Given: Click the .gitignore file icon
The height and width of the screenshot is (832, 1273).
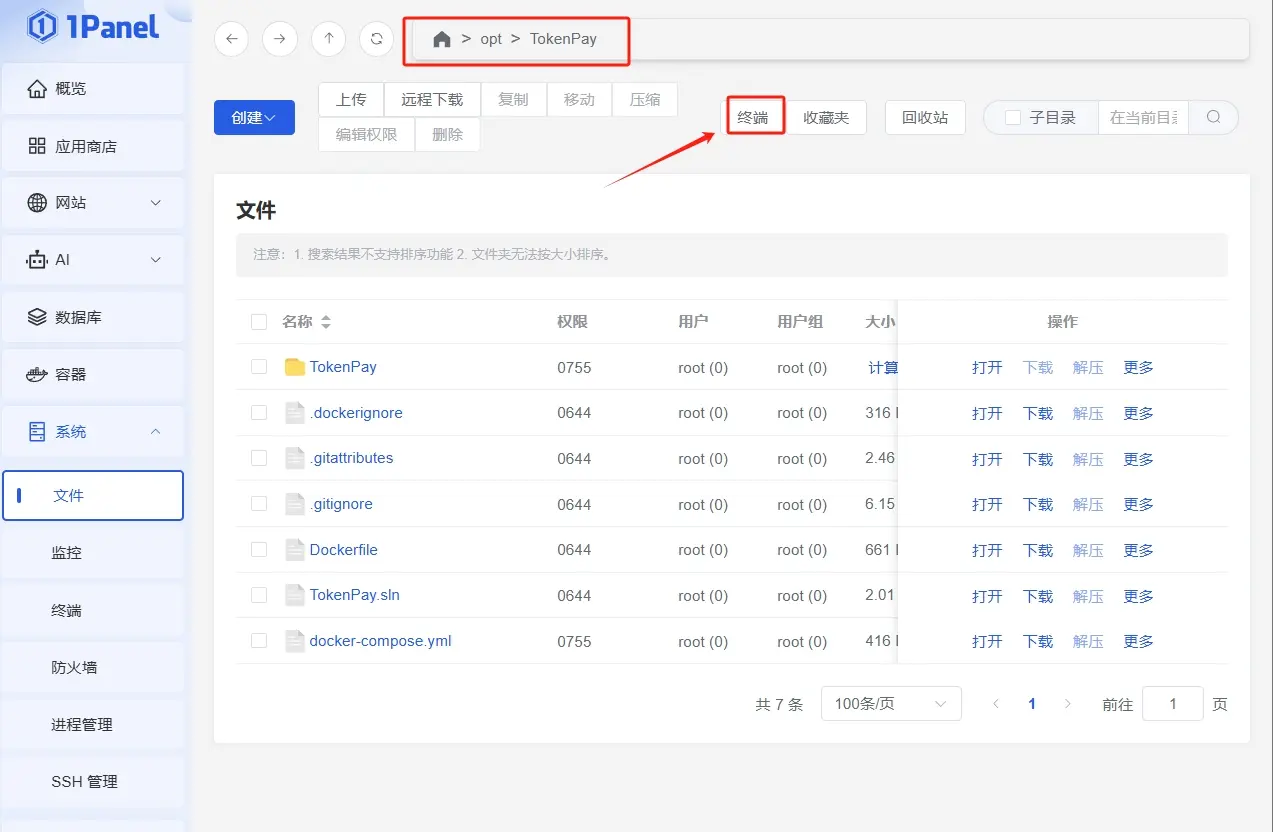Looking at the screenshot, I should 294,504.
